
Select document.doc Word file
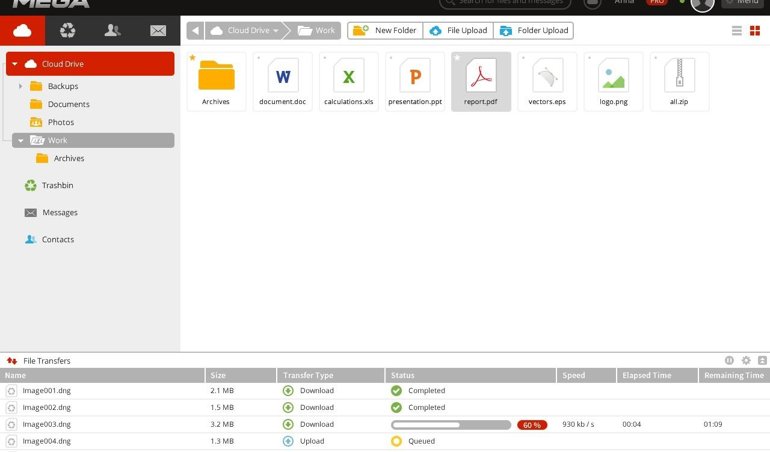[282, 82]
